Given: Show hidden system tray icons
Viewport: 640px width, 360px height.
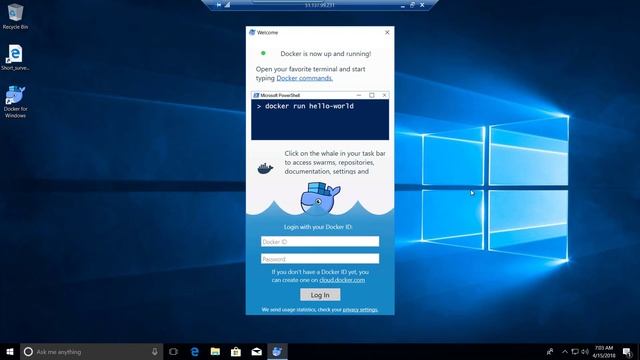Looking at the screenshot, I should pos(564,351).
